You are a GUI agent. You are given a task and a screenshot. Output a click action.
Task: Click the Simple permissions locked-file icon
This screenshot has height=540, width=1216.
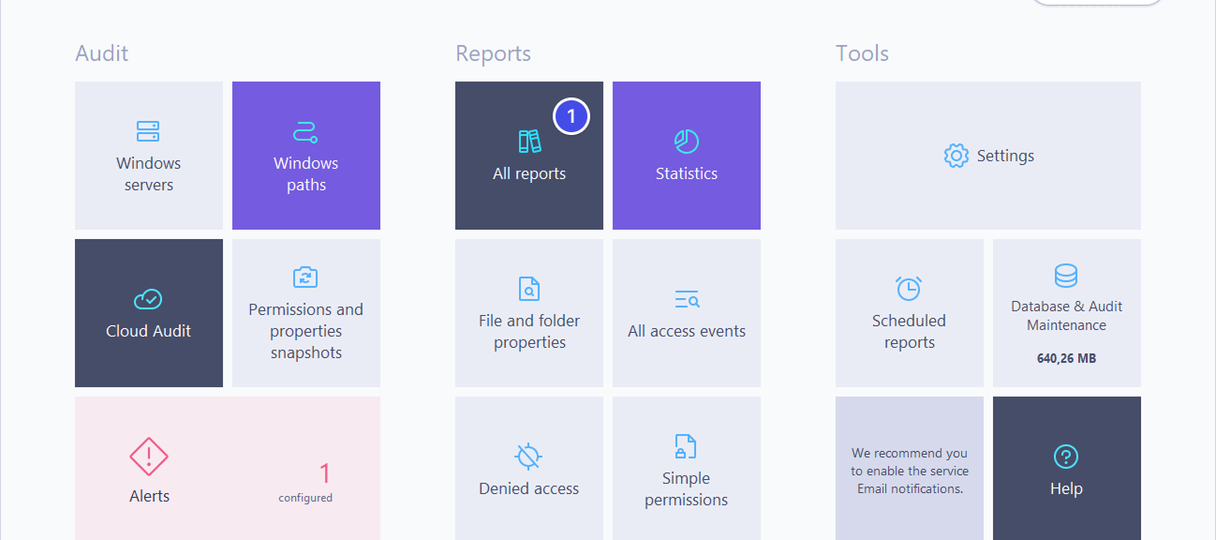(686, 446)
